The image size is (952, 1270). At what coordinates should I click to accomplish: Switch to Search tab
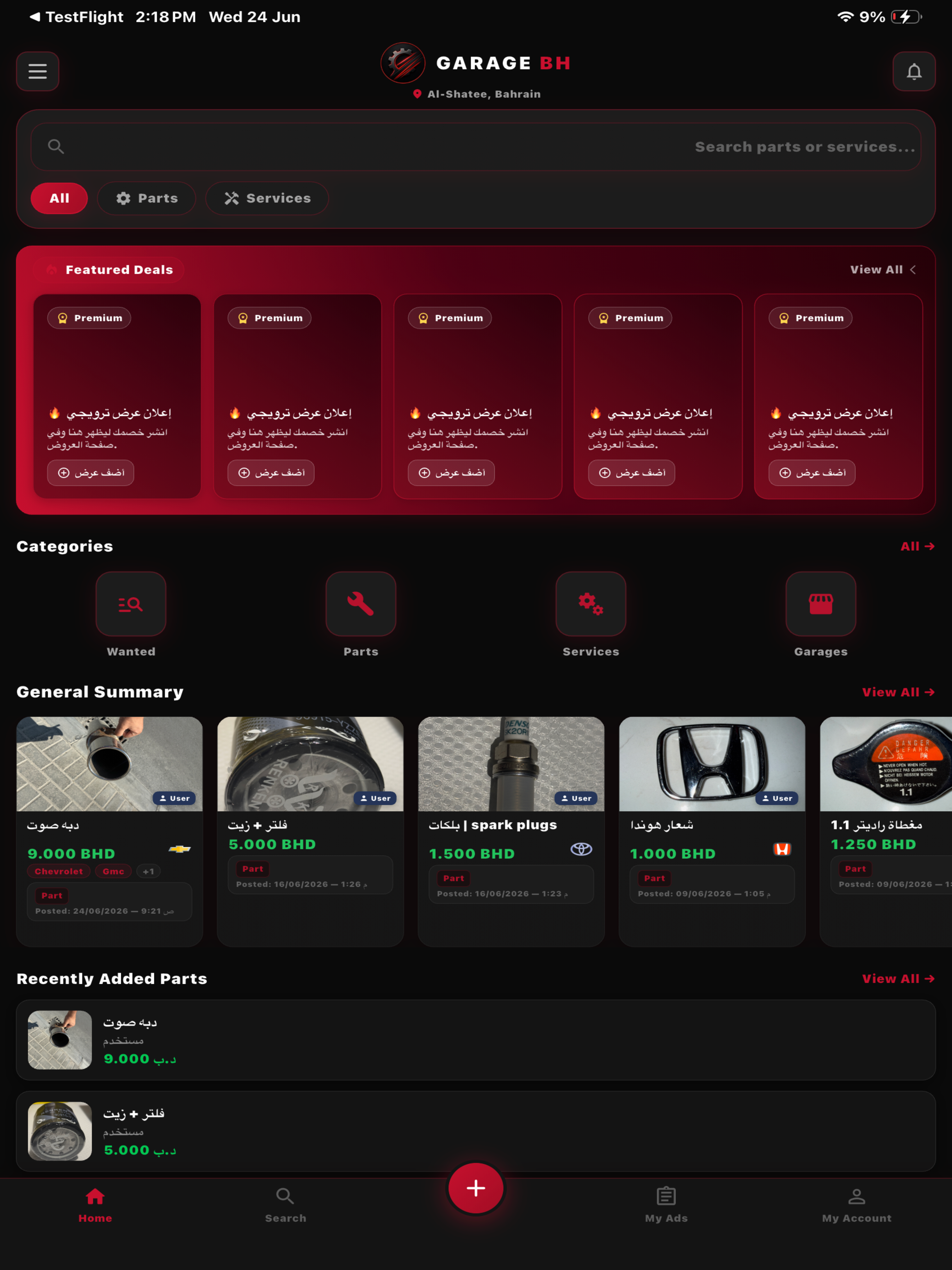[285, 1206]
